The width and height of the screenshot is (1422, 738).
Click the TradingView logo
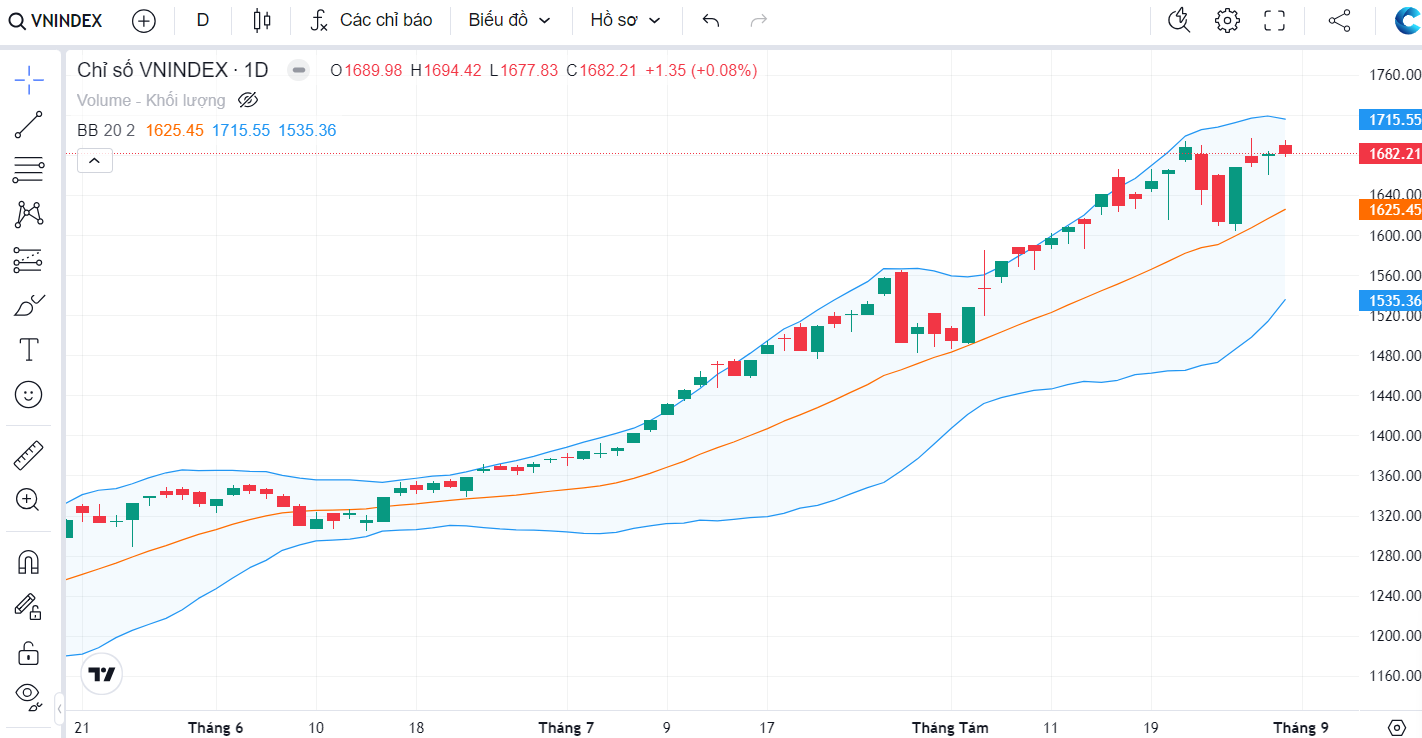[x=102, y=674]
